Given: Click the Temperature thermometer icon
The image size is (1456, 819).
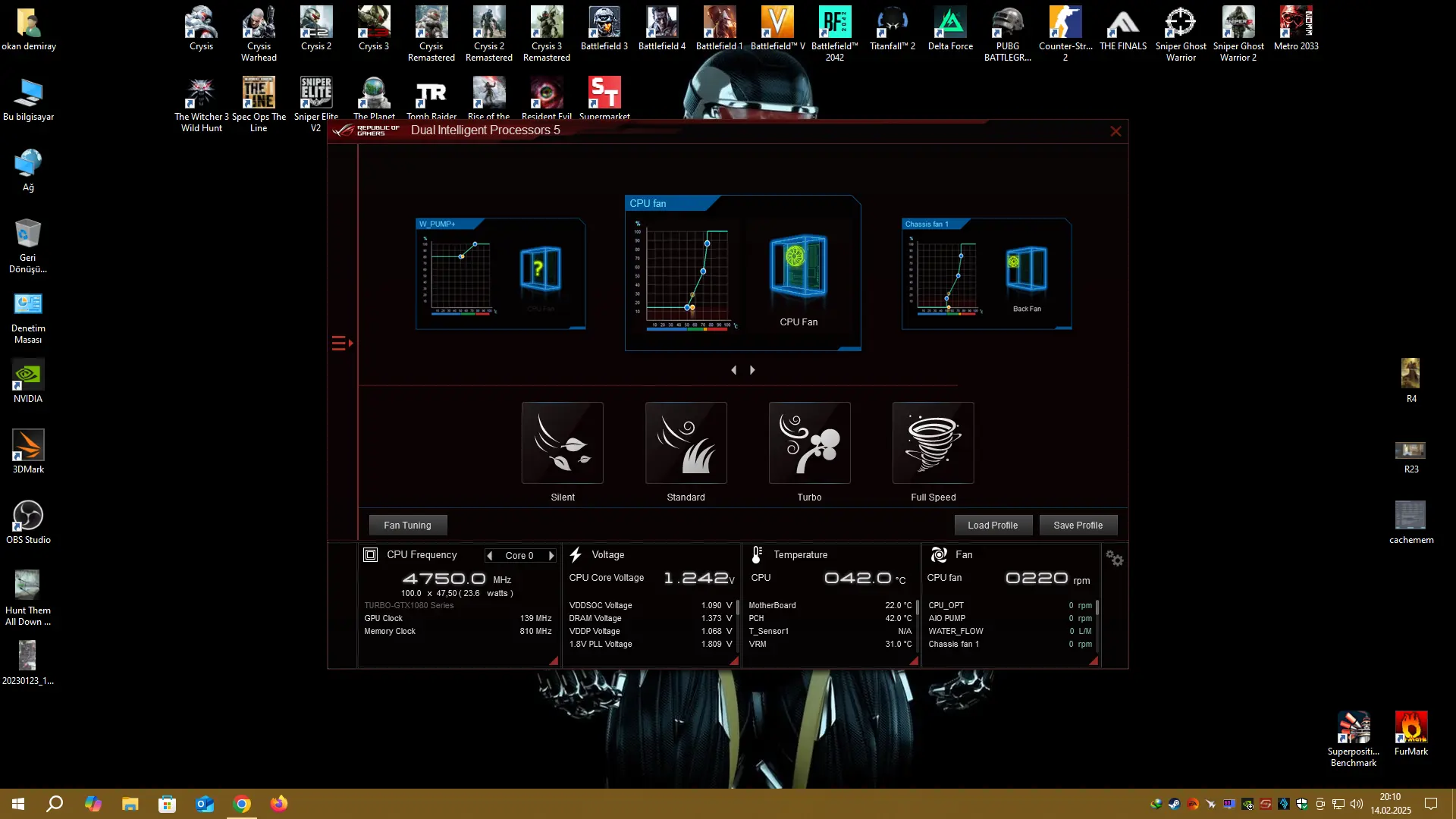Looking at the screenshot, I should point(757,555).
